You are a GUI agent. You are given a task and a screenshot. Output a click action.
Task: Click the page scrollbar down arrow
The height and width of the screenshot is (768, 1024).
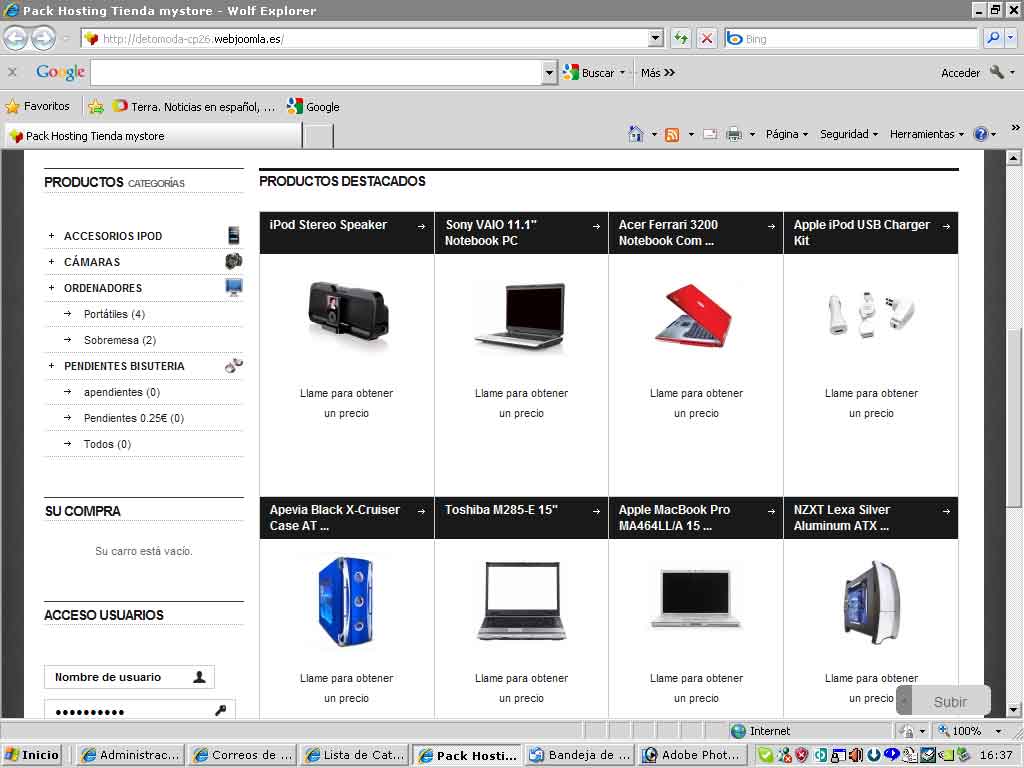pos(1013,710)
